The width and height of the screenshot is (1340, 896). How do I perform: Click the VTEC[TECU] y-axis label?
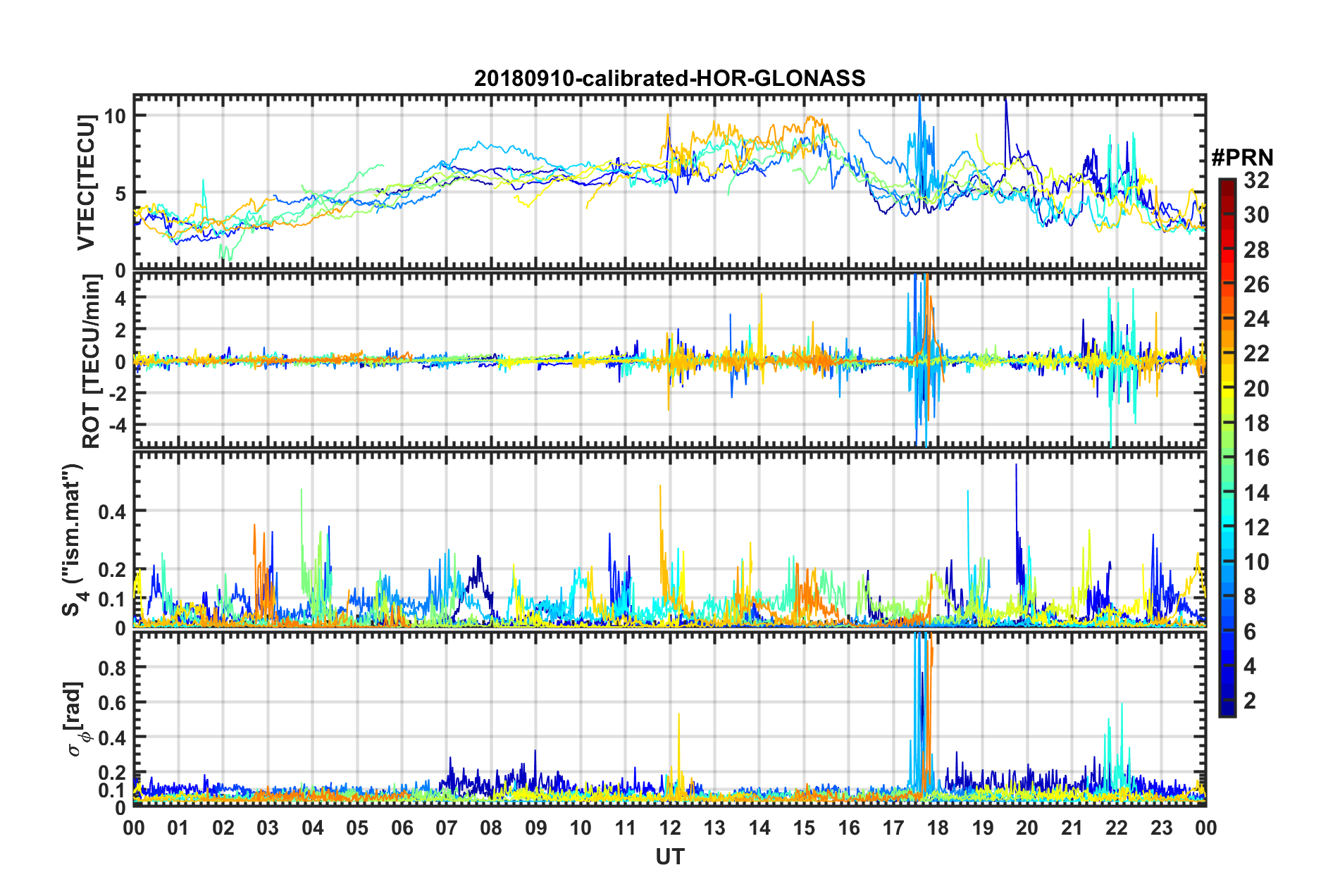point(86,183)
